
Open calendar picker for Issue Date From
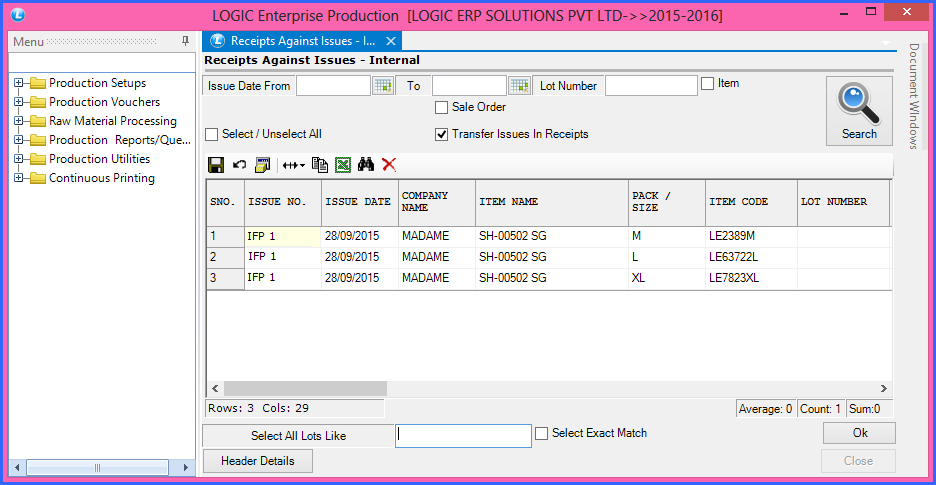(x=383, y=85)
